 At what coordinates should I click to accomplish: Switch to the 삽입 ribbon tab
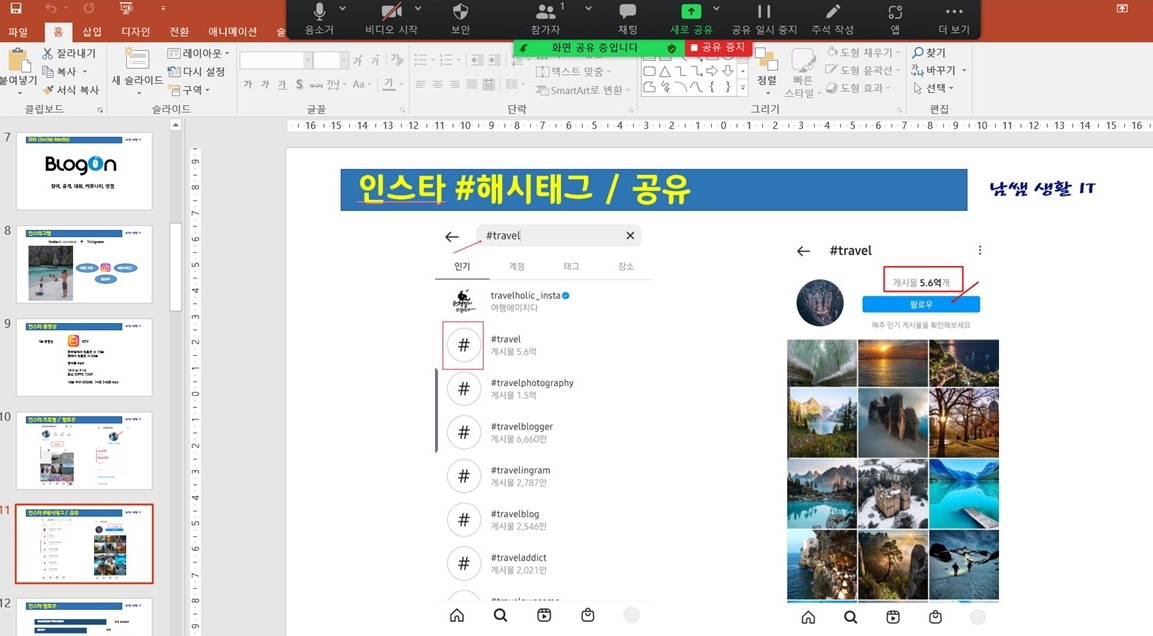(91, 31)
